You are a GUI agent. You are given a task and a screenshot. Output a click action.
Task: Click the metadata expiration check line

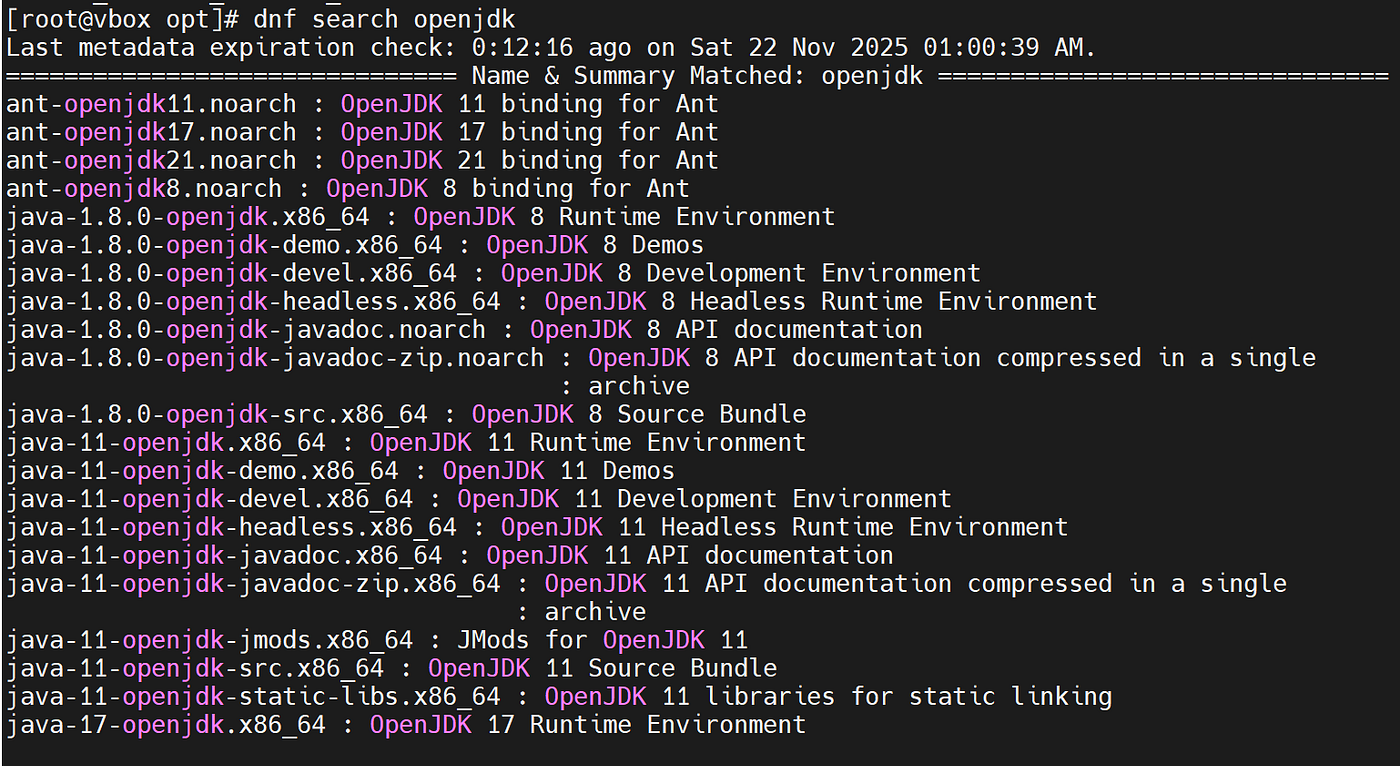(x=551, y=47)
